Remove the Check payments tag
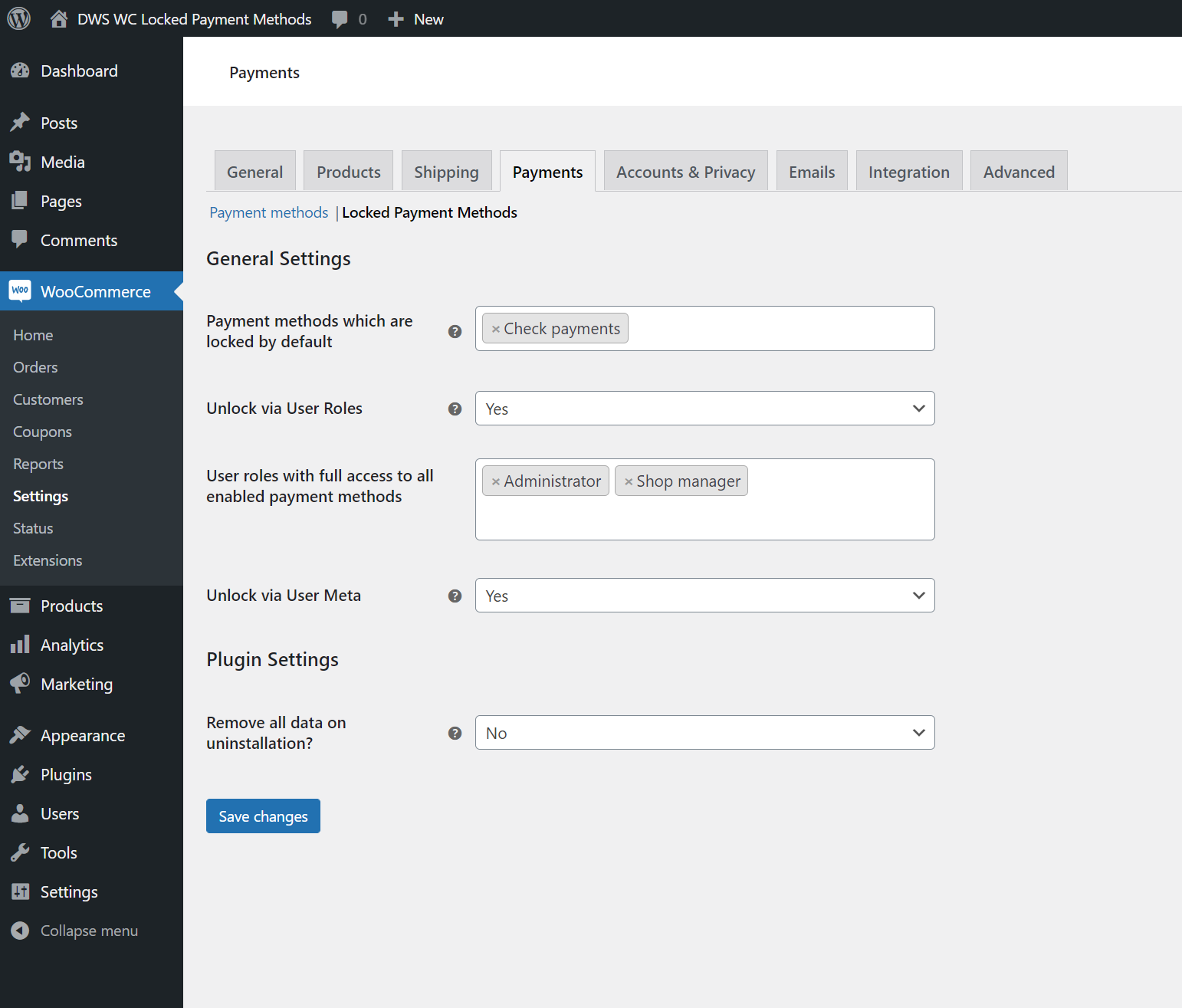Viewport: 1182px width, 1008px height. 495,329
